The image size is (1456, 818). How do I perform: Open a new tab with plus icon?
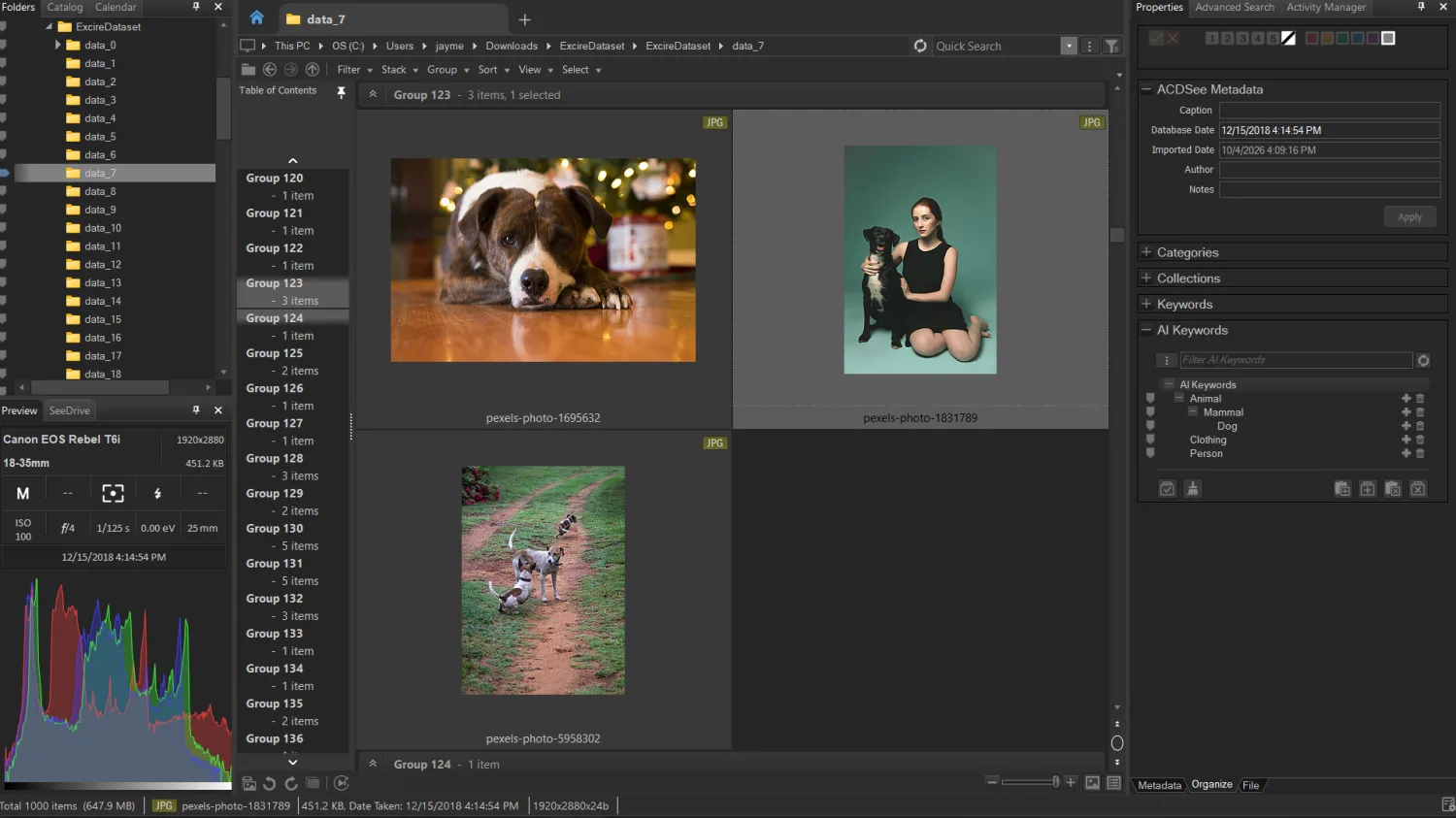(524, 19)
